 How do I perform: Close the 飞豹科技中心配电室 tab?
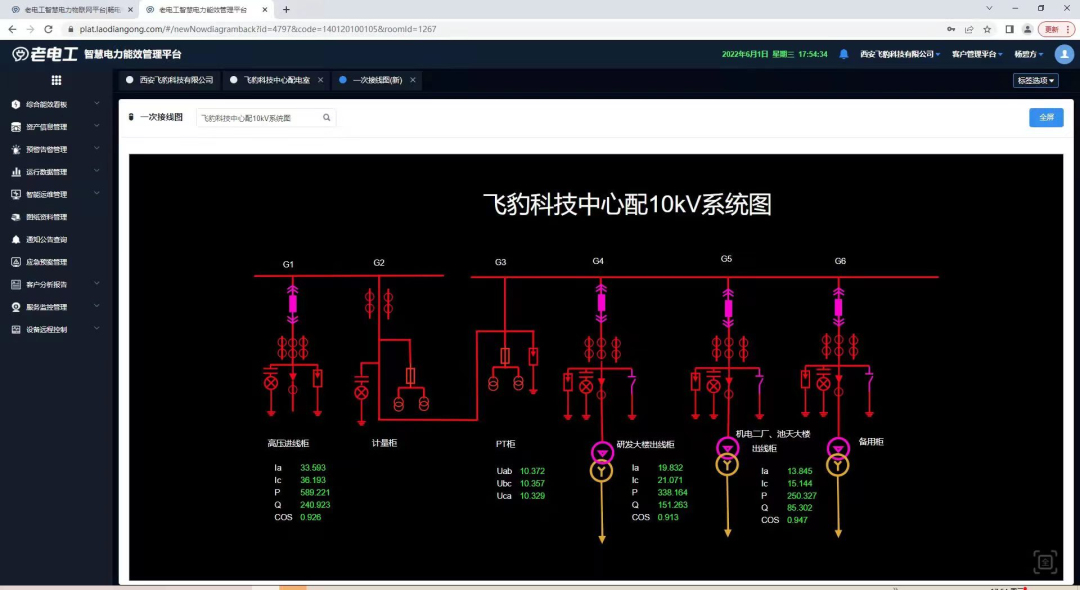coord(320,81)
